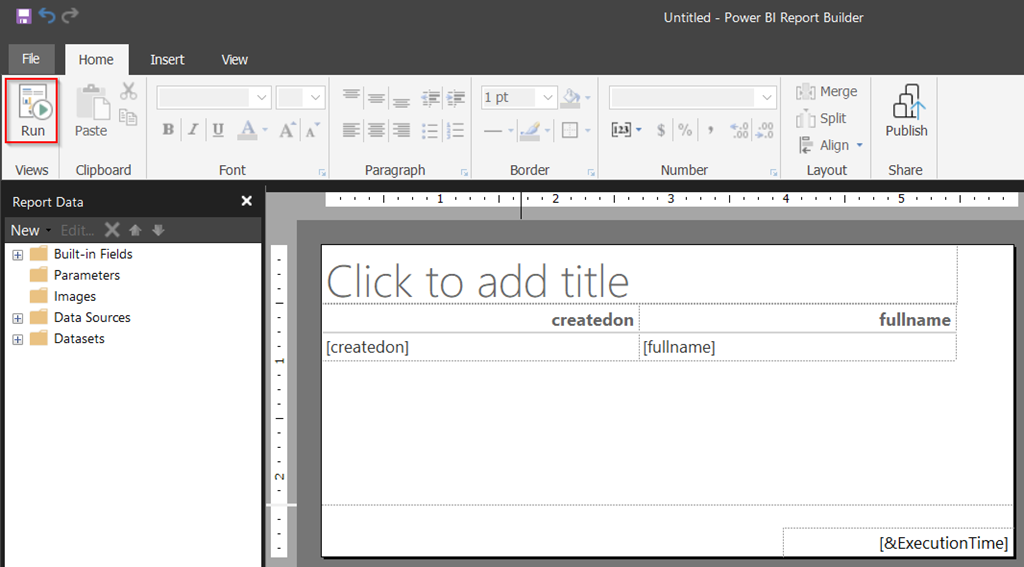Click Edit in Report Data toolbar
The image size is (1024, 567).
(x=77, y=230)
